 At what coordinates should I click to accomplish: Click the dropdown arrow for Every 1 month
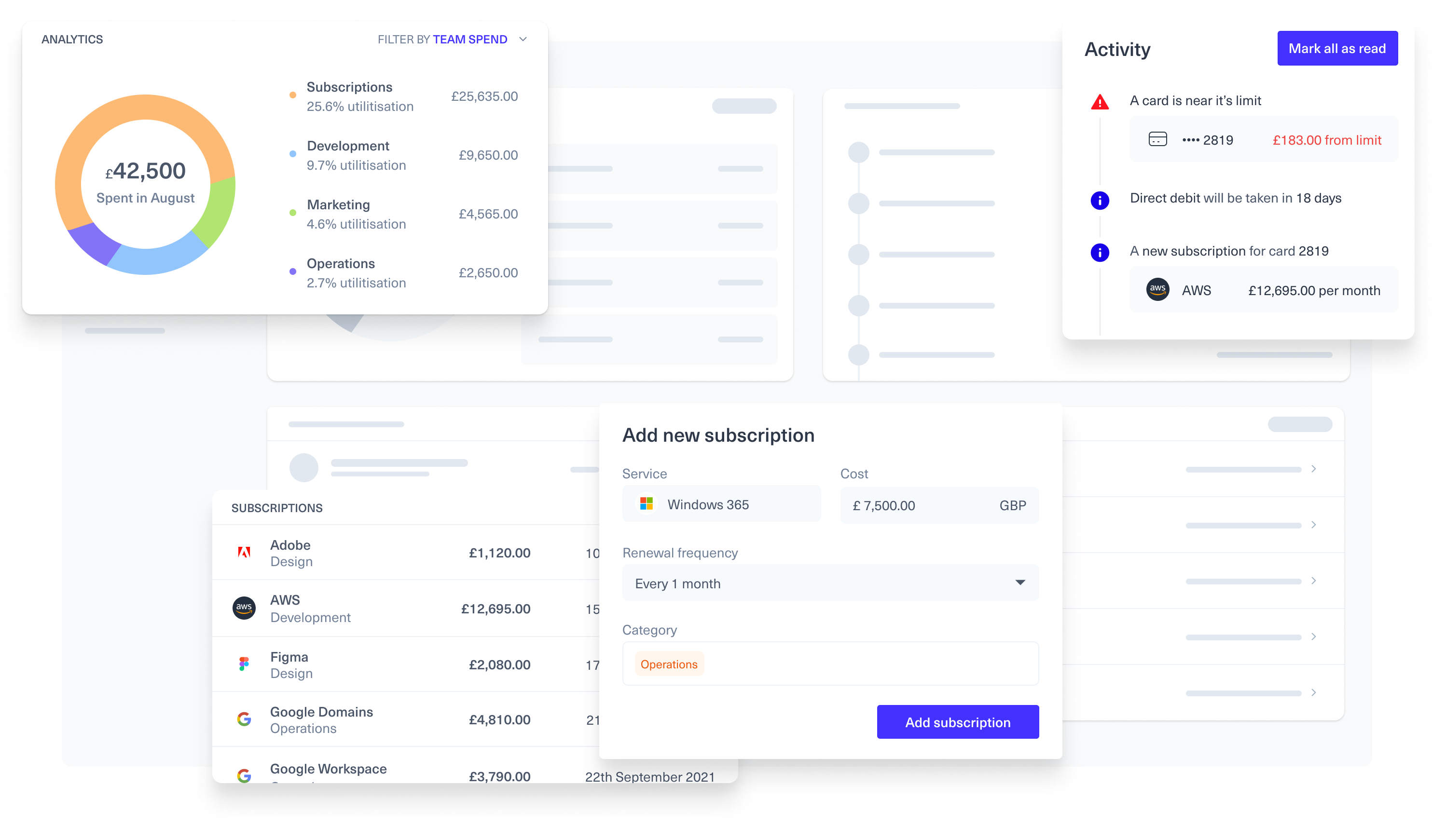pos(1020,583)
